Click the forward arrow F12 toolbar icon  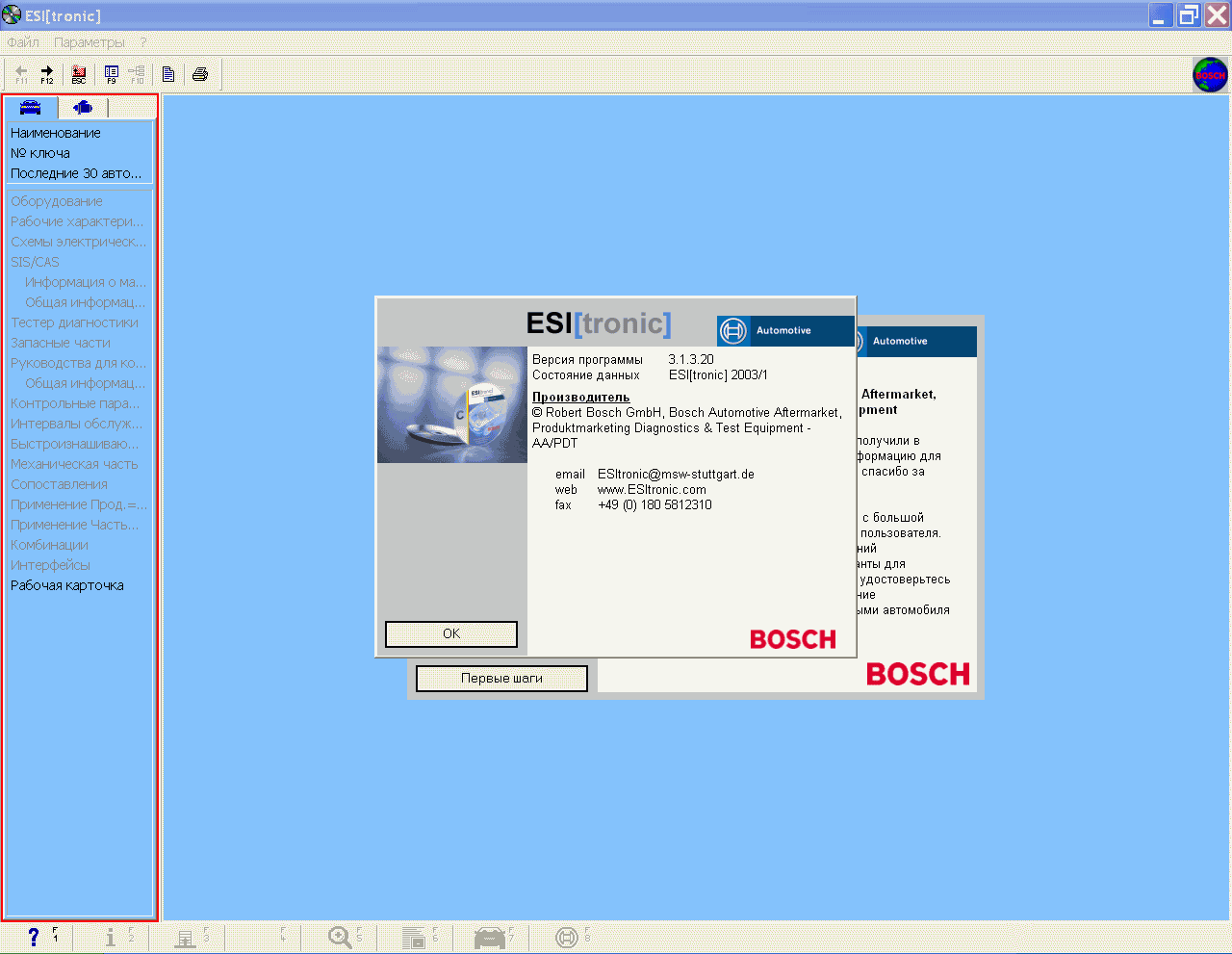point(46,73)
